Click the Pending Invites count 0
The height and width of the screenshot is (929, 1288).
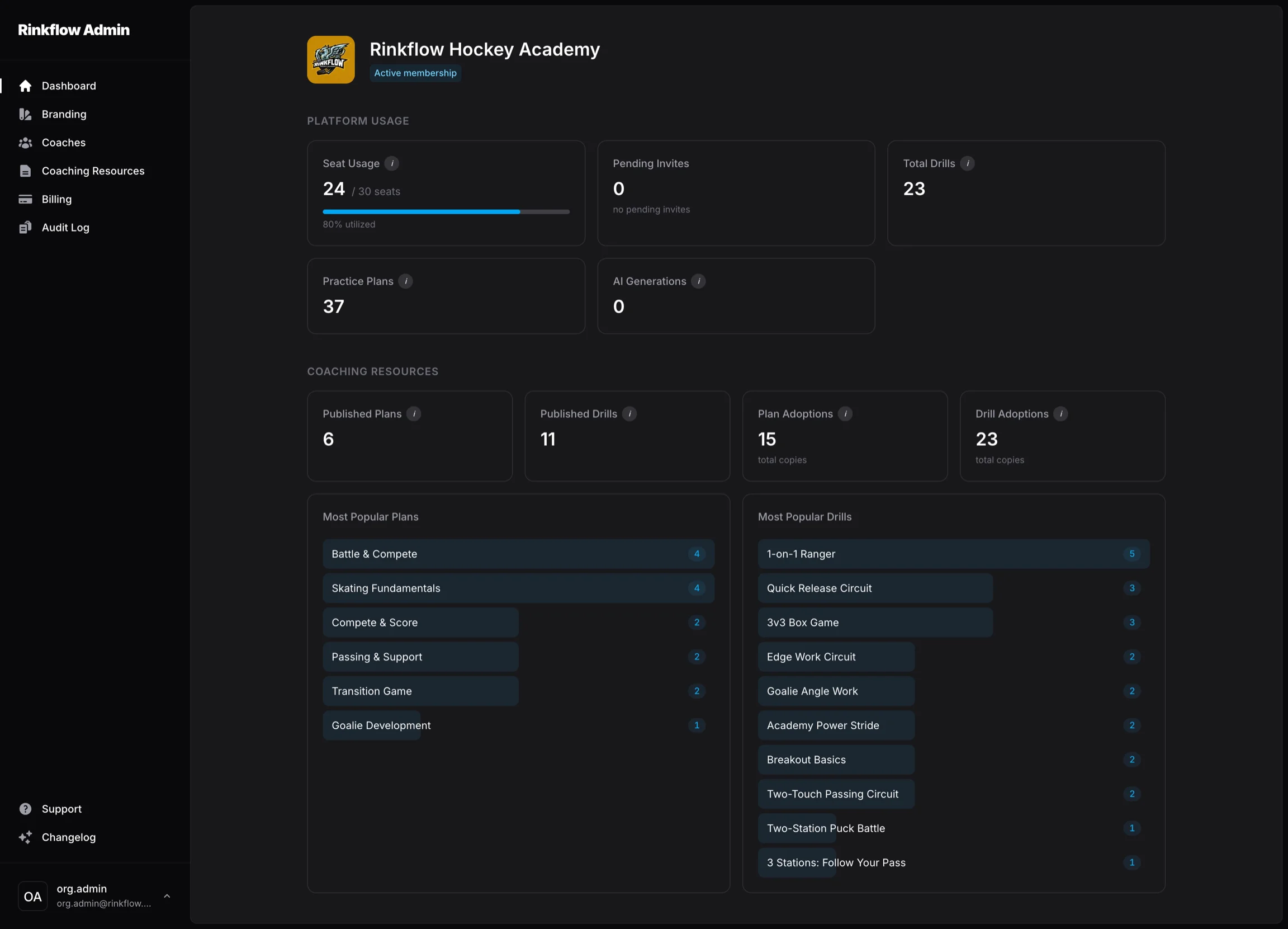618,188
